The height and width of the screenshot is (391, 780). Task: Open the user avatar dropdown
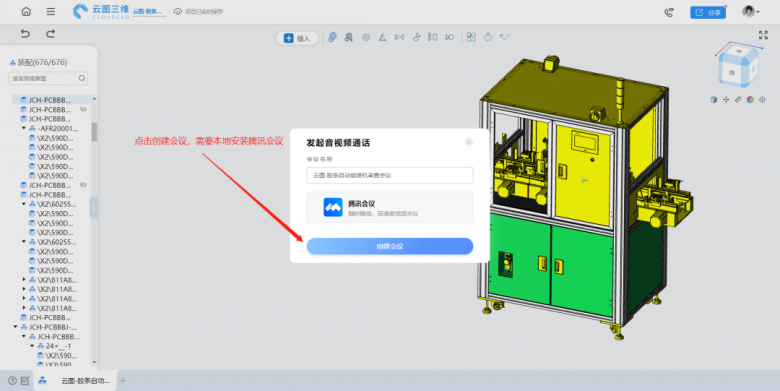click(x=751, y=11)
